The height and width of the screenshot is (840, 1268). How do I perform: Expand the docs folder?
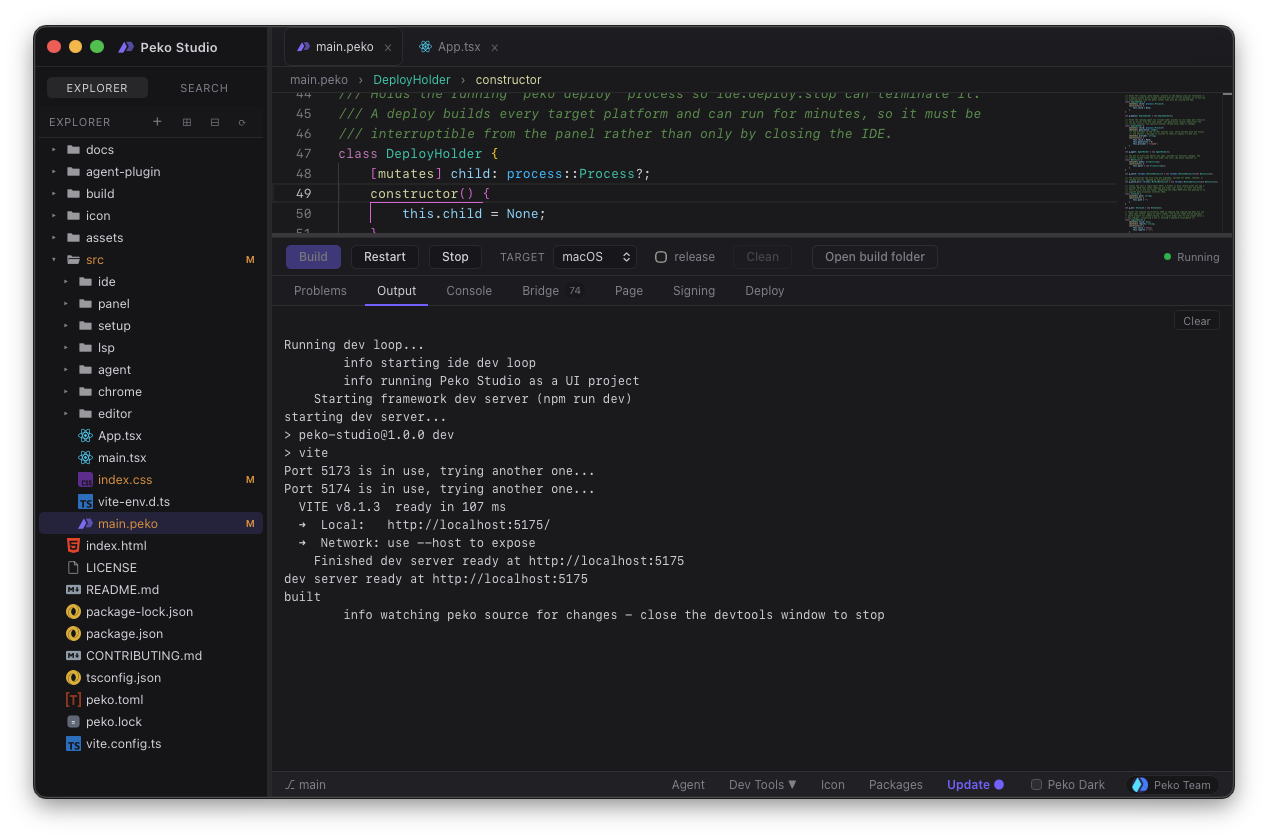point(54,150)
